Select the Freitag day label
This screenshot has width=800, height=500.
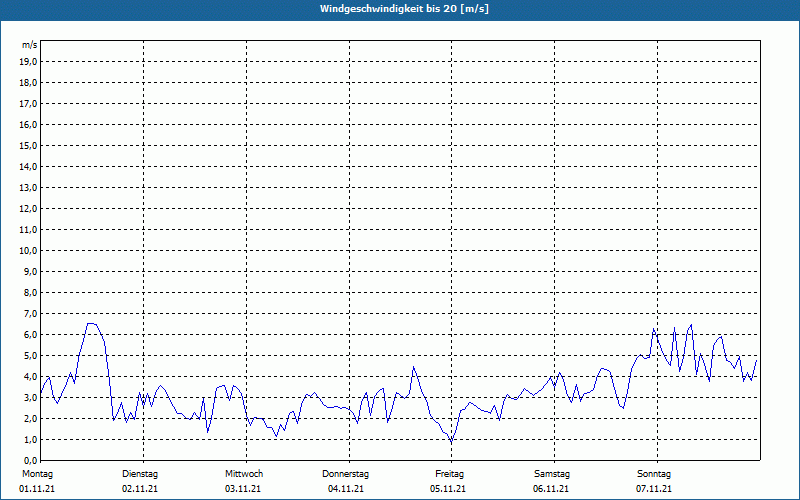[x=449, y=474]
